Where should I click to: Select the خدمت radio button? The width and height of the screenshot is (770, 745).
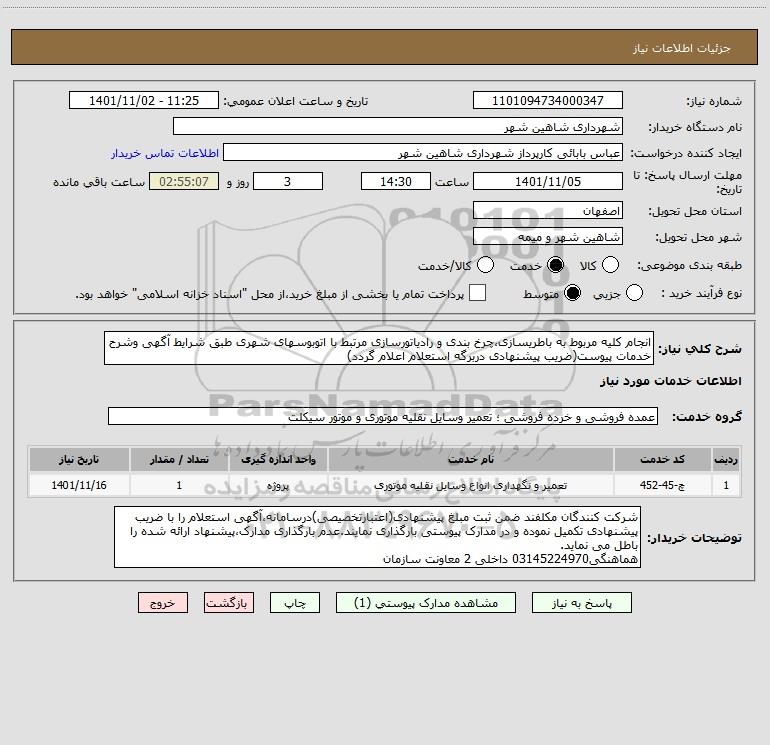coord(555,265)
